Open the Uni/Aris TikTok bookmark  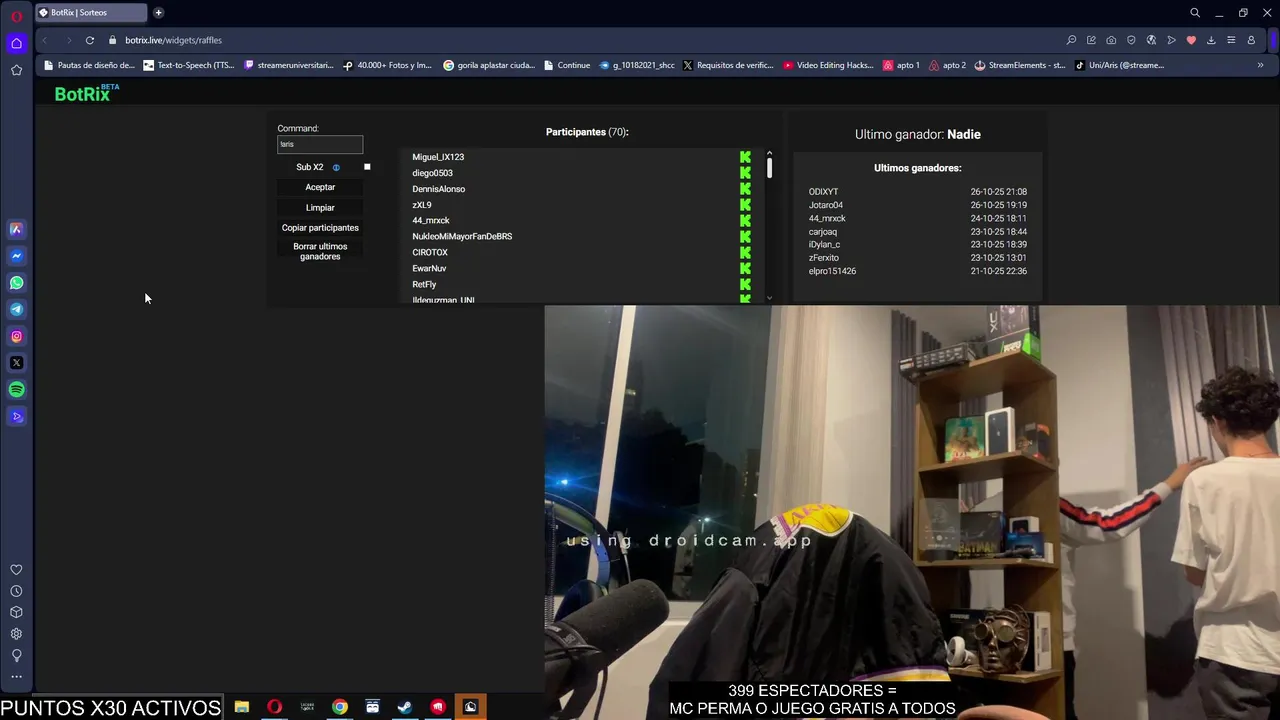coord(1119,65)
